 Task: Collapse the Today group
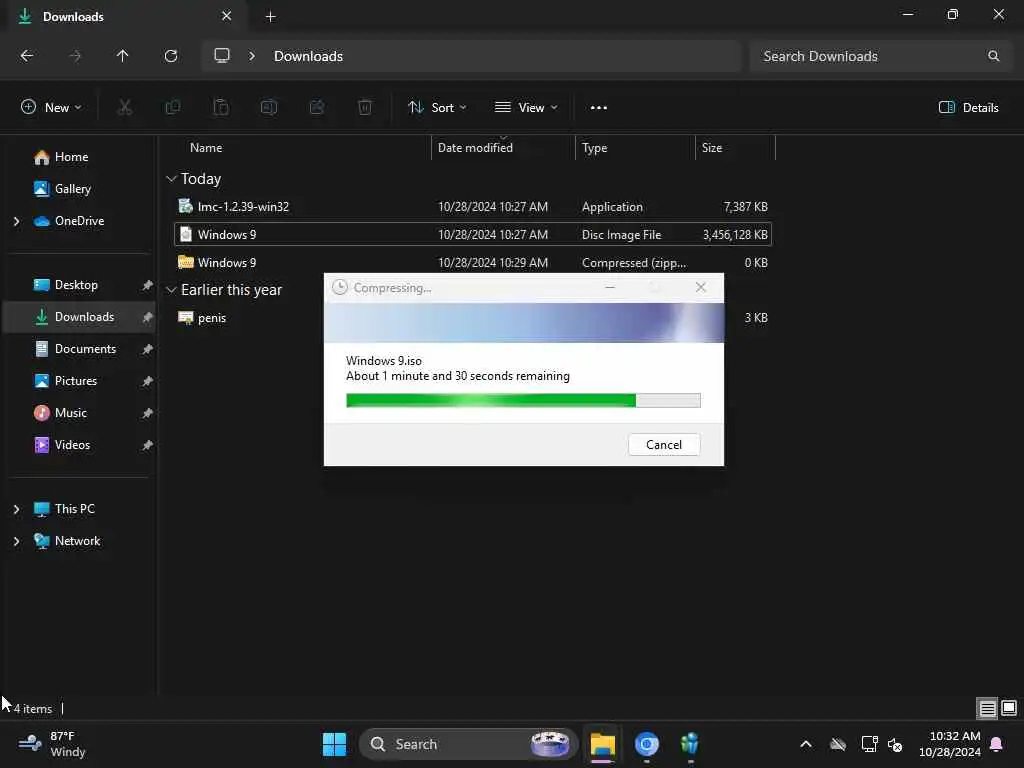click(171, 178)
